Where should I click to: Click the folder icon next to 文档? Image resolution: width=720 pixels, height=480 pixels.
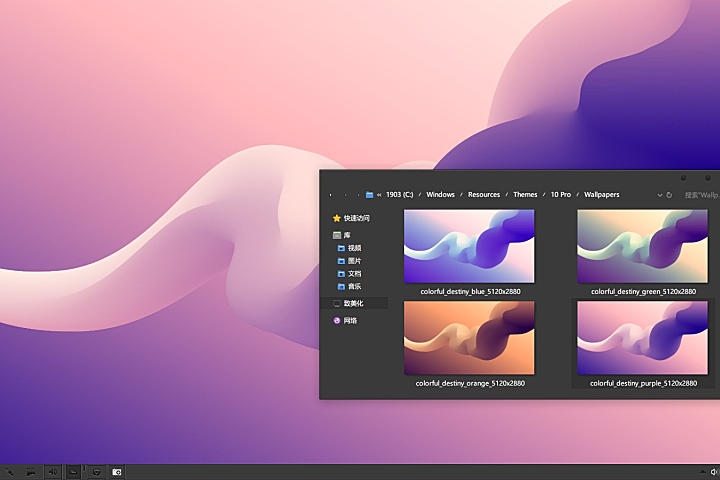(x=341, y=274)
